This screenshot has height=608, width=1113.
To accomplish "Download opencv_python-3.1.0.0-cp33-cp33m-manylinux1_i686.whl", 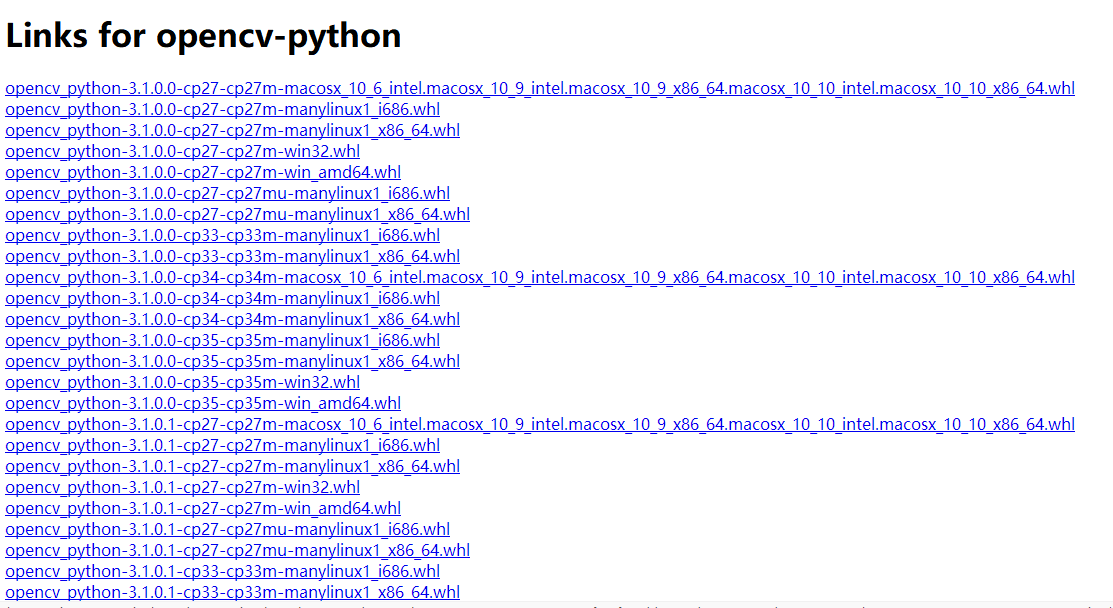I will pos(222,235).
